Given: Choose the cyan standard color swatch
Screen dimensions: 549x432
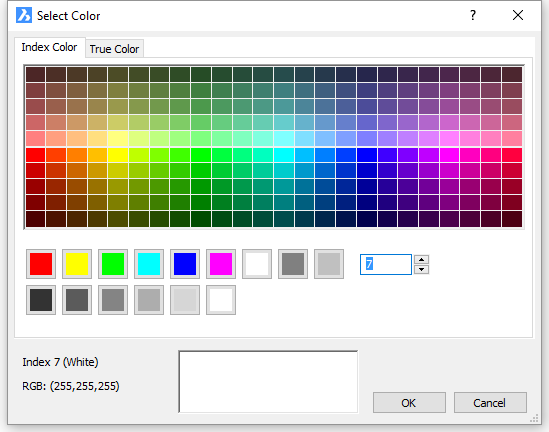Looking at the screenshot, I should pyautogui.click(x=149, y=264).
